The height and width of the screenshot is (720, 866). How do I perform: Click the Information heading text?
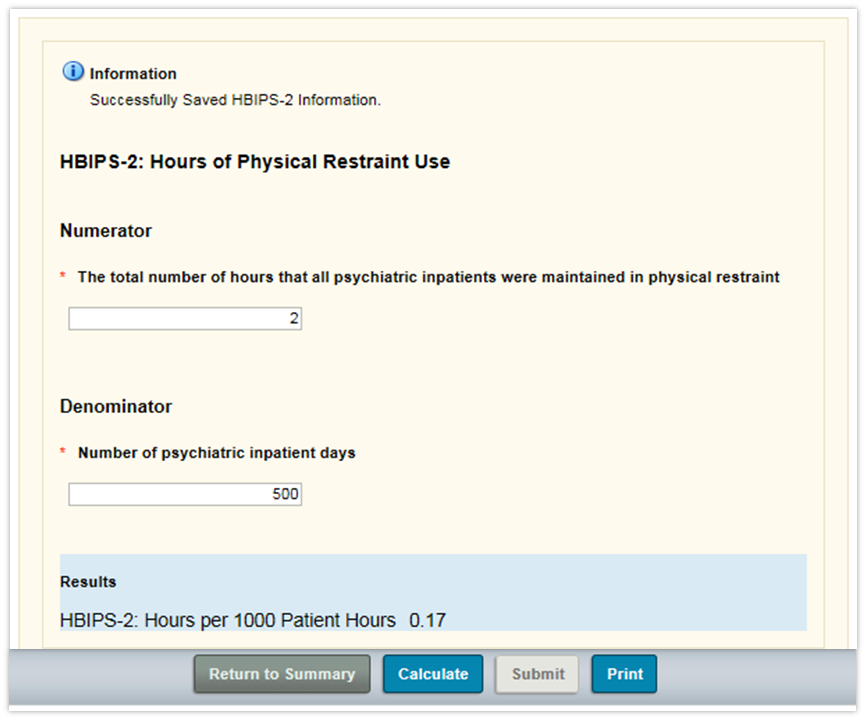coord(133,74)
